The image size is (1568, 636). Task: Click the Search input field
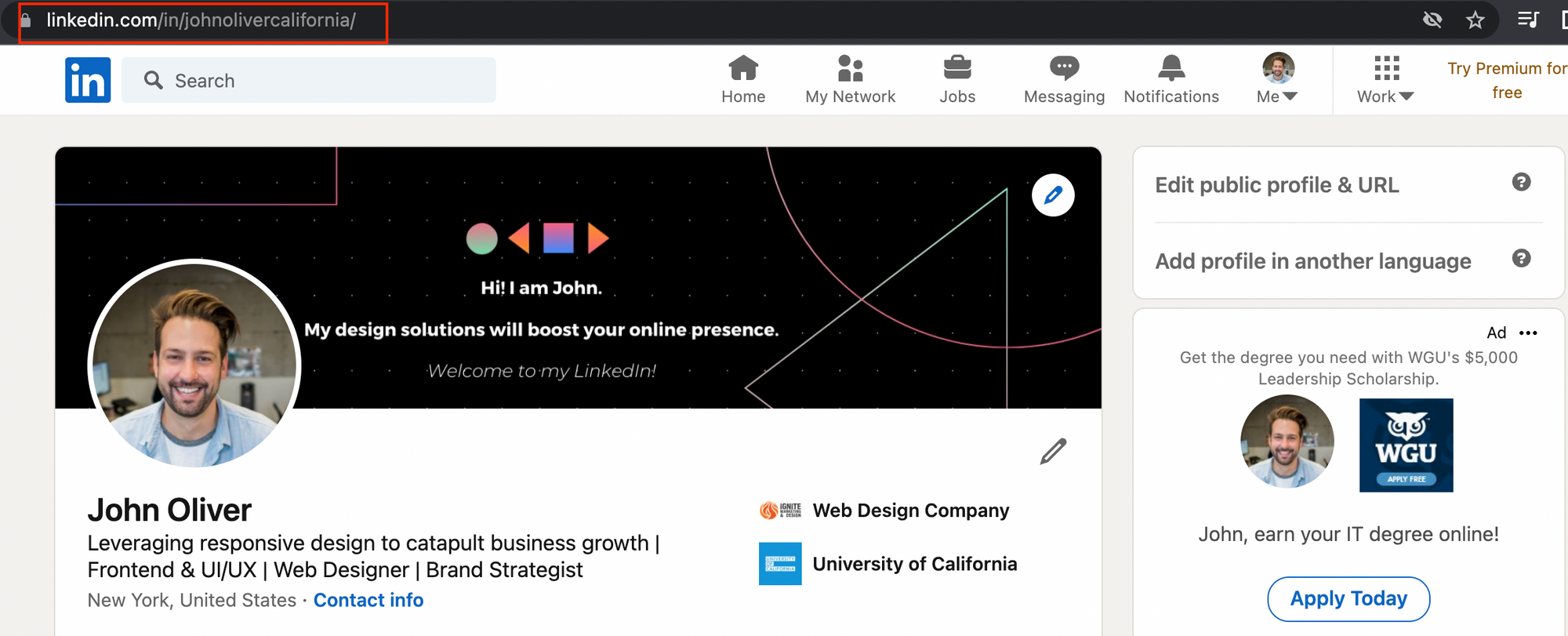[x=308, y=79]
